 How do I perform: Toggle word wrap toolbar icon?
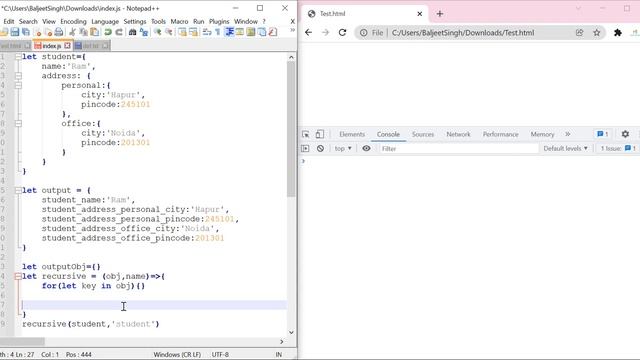tap(207, 32)
